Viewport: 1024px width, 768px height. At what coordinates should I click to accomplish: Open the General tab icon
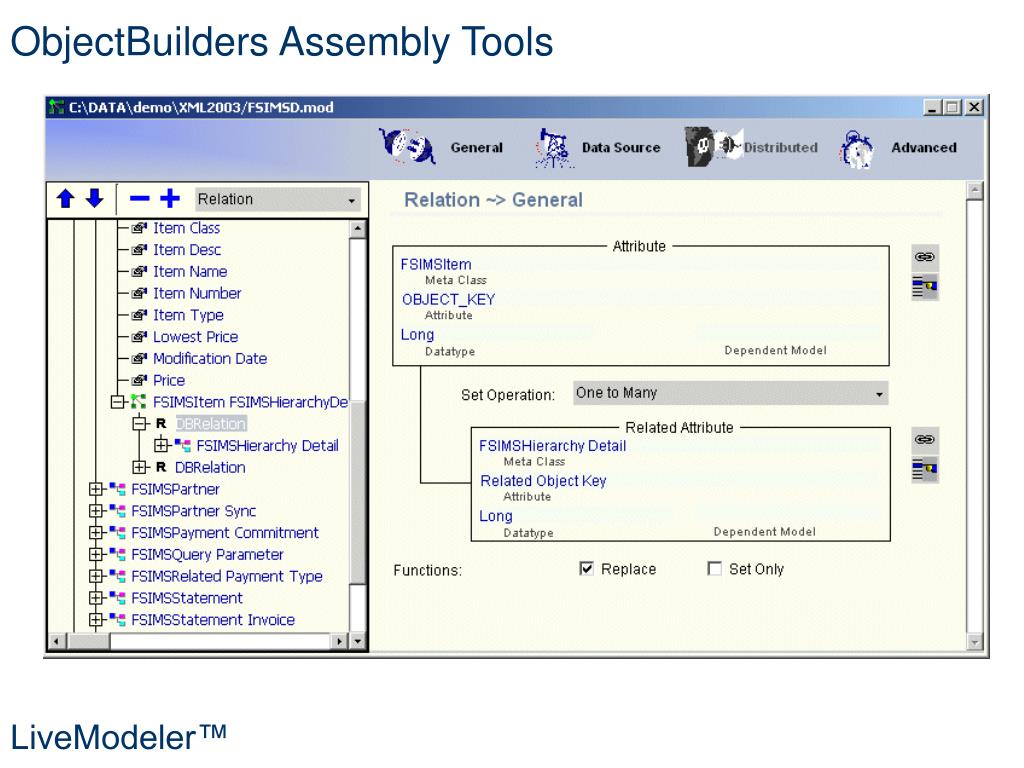(408, 146)
